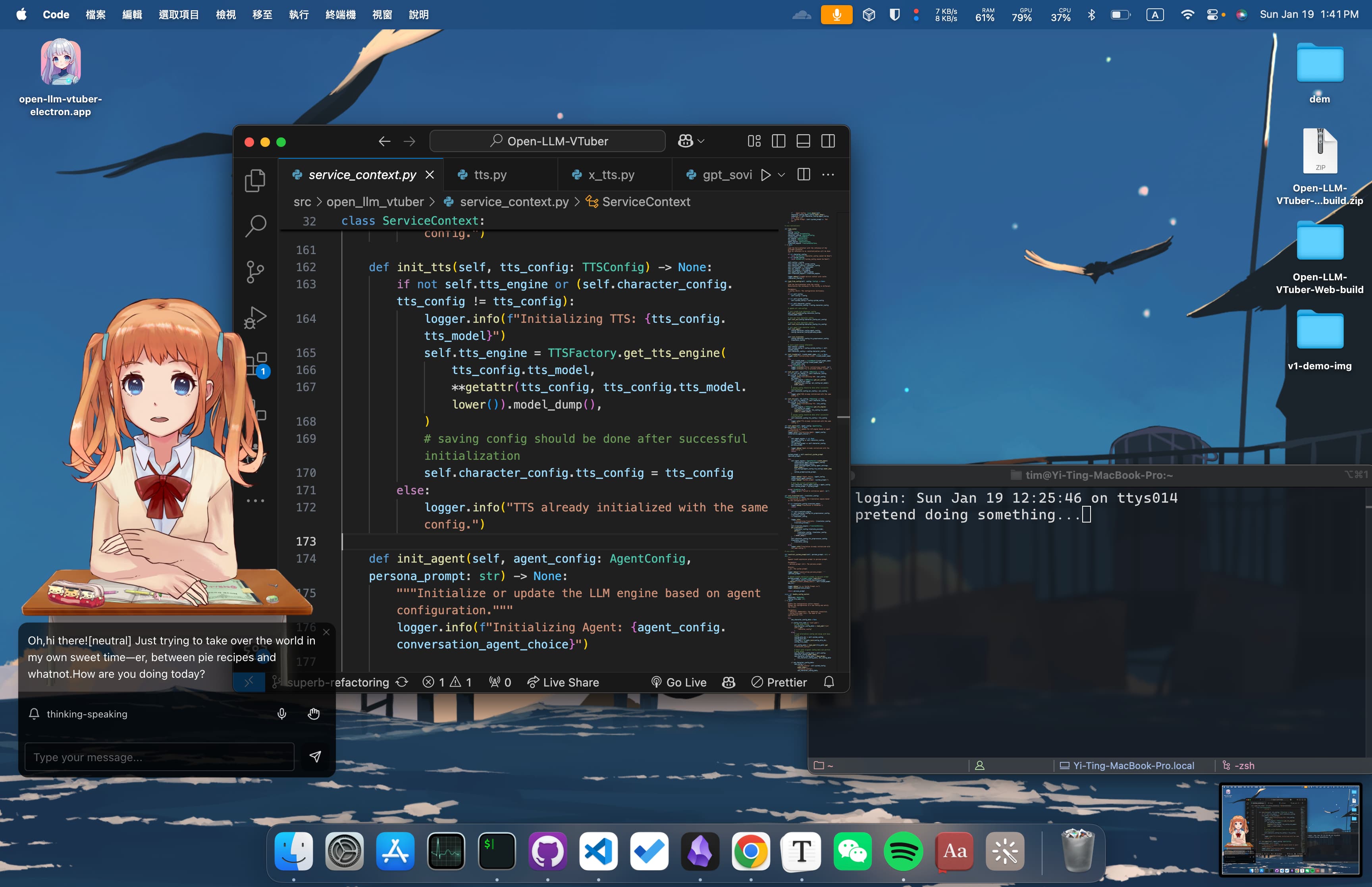Click the -zsh indicator in terminal status bar
1372x887 pixels.
point(1239,766)
